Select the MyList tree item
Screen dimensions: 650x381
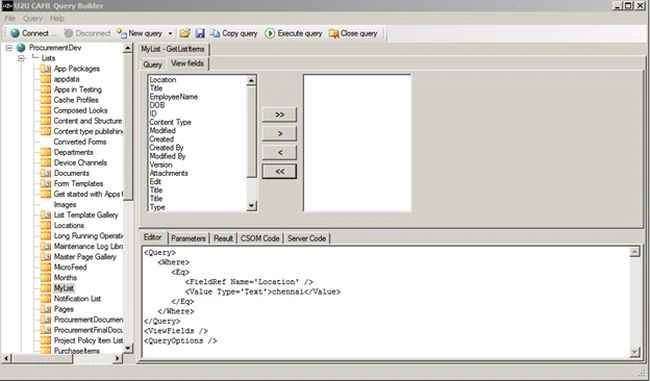64,288
